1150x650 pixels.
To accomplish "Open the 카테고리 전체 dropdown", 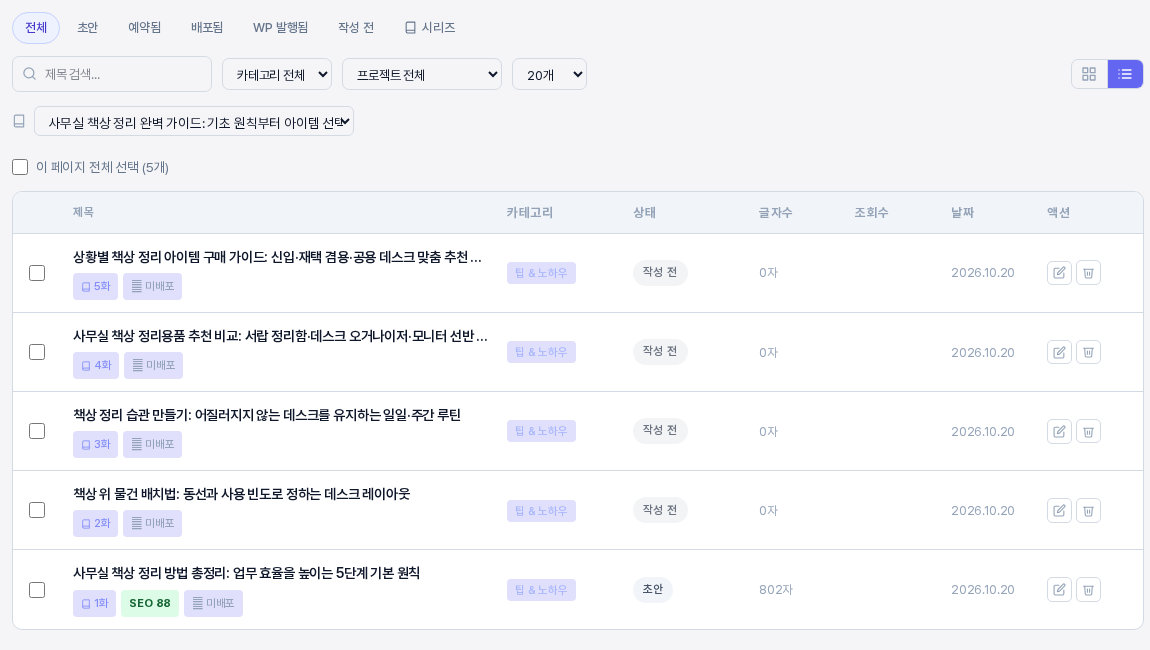I will click(x=277, y=74).
